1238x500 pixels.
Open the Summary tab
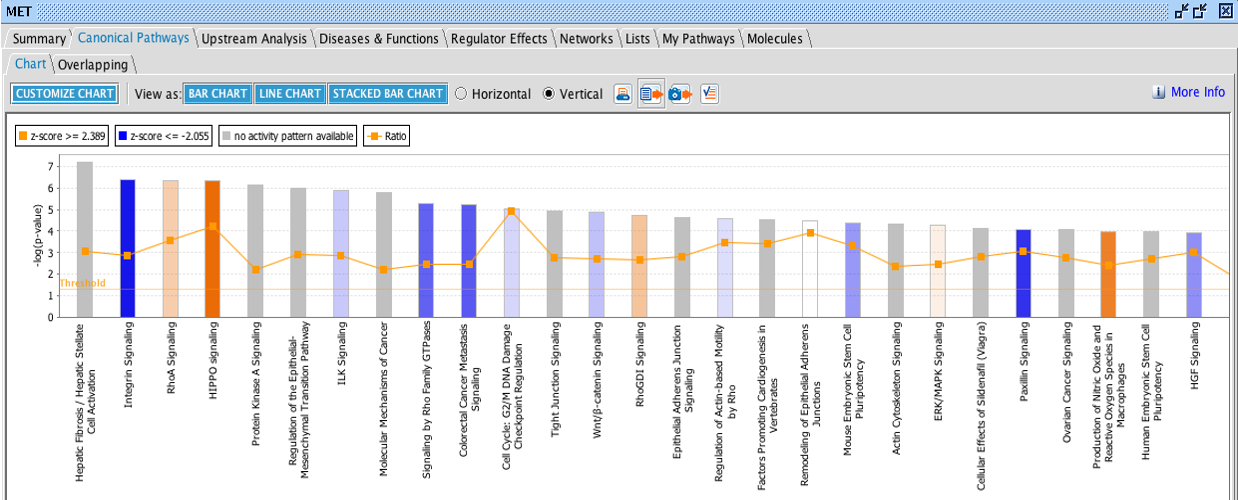[39, 39]
